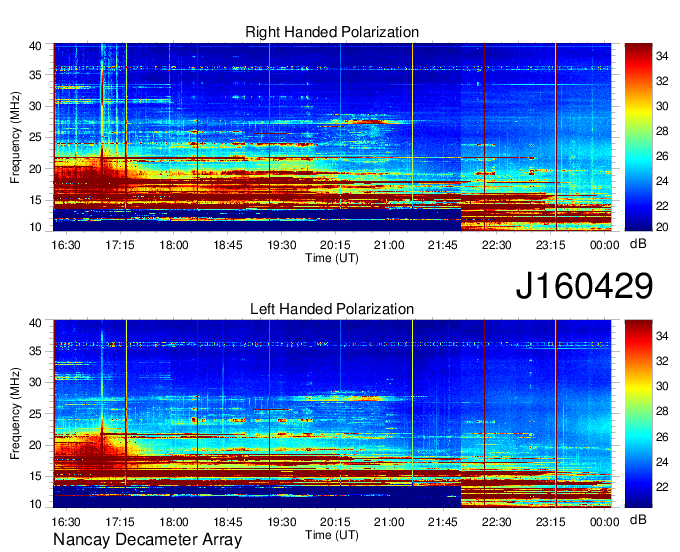Click the 30 MHz tick of Right Handed plot
Screen dimensions: 680x552
[35, 106]
